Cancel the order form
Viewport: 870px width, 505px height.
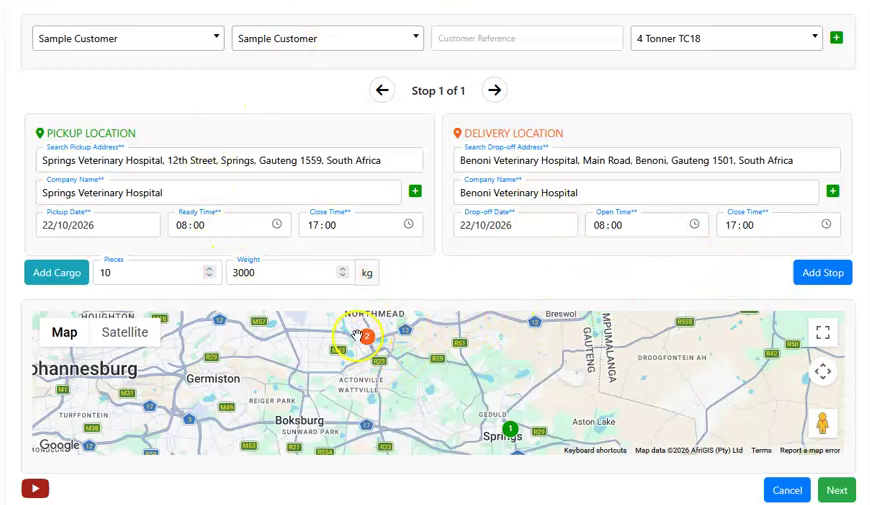[x=787, y=490]
